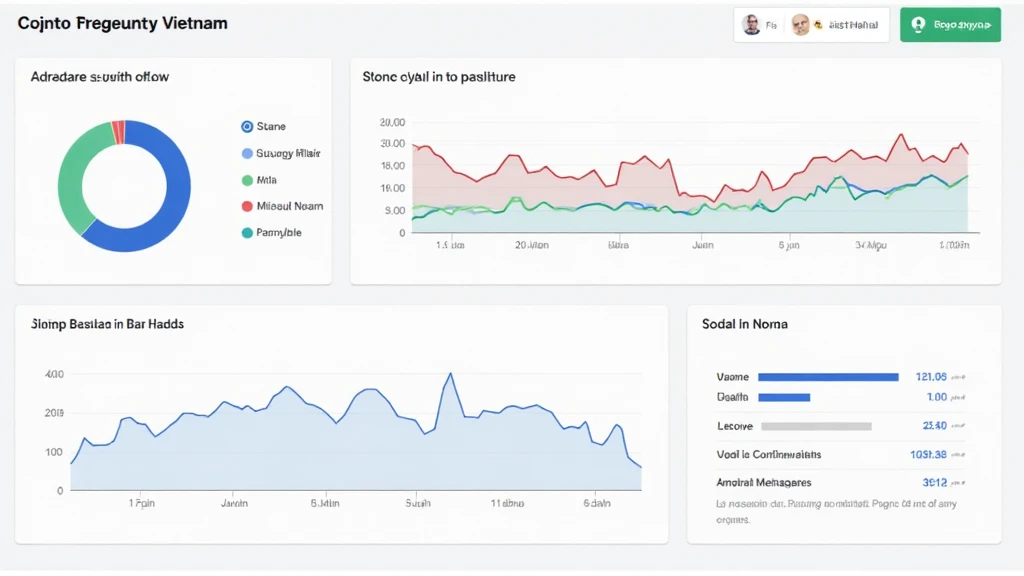This screenshot has height=576, width=1024.
Task: Open the 121.06 value link
Action: [931, 377]
